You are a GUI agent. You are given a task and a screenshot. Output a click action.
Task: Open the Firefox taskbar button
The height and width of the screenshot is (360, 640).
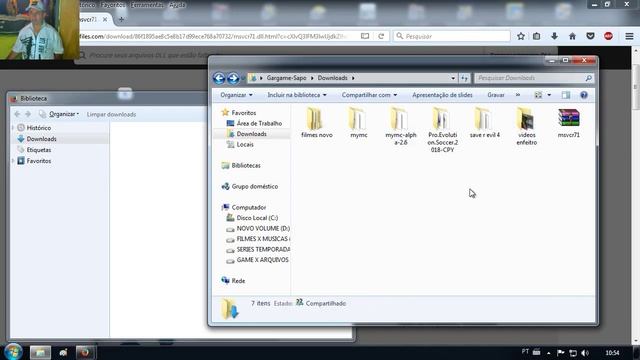coord(85,352)
